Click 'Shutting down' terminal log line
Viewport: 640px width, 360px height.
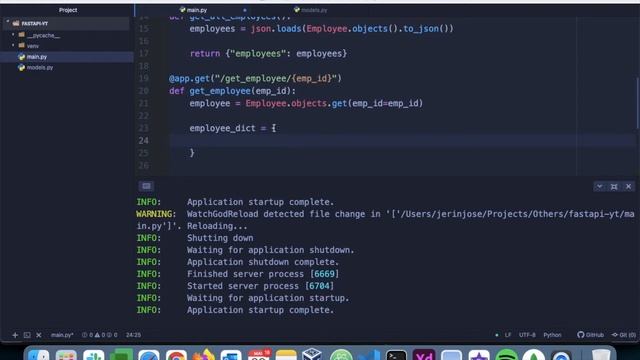point(220,238)
